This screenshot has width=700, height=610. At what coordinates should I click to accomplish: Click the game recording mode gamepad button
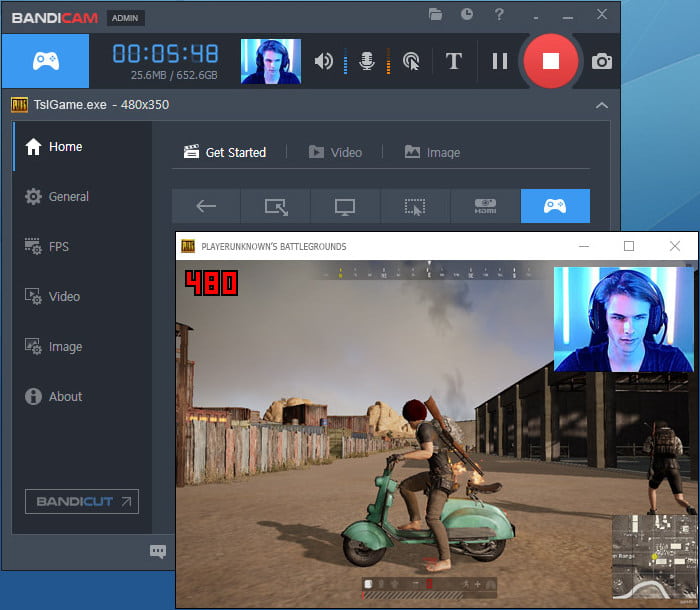[46, 61]
